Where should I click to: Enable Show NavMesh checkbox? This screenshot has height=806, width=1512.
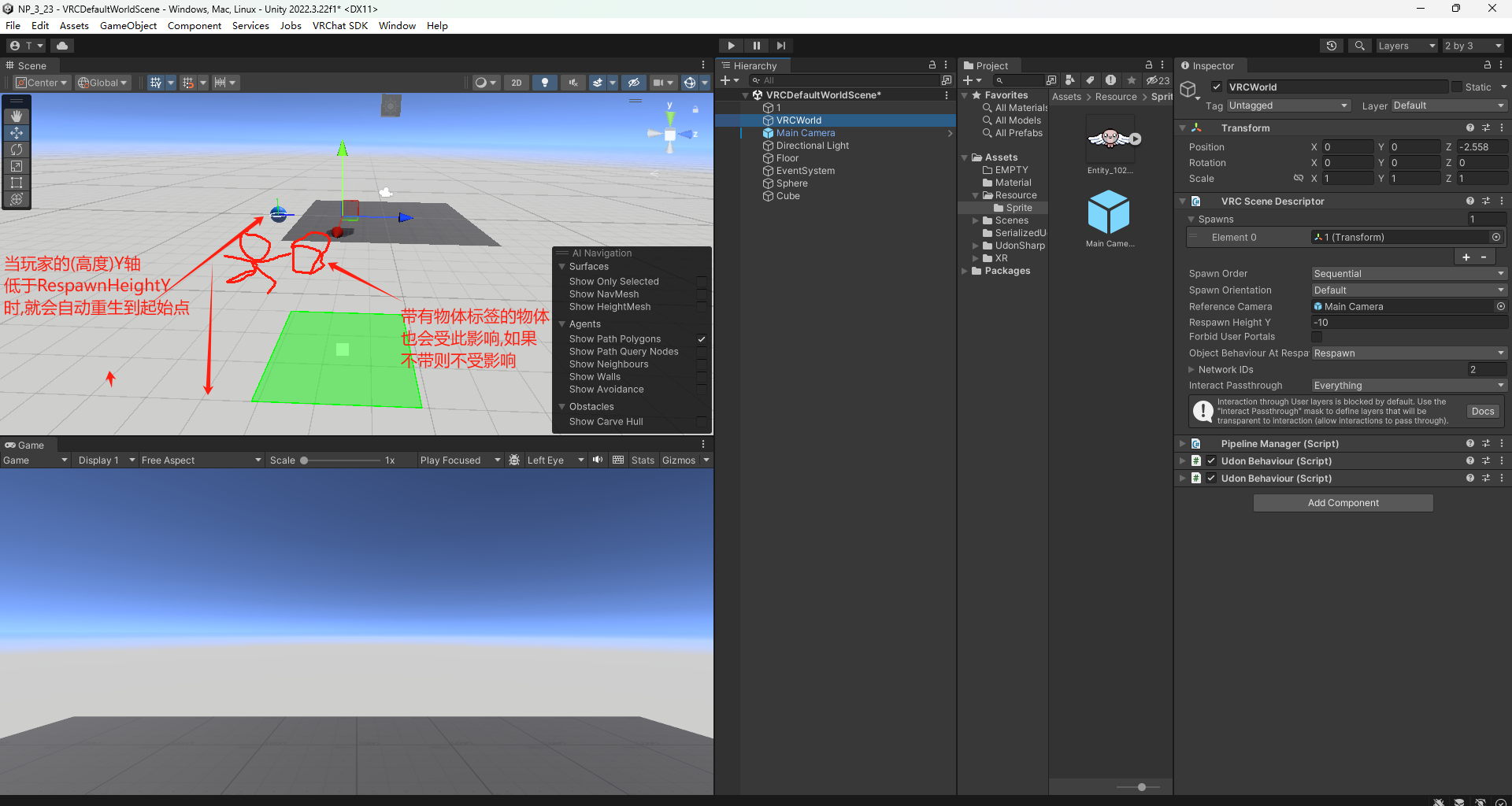point(701,294)
